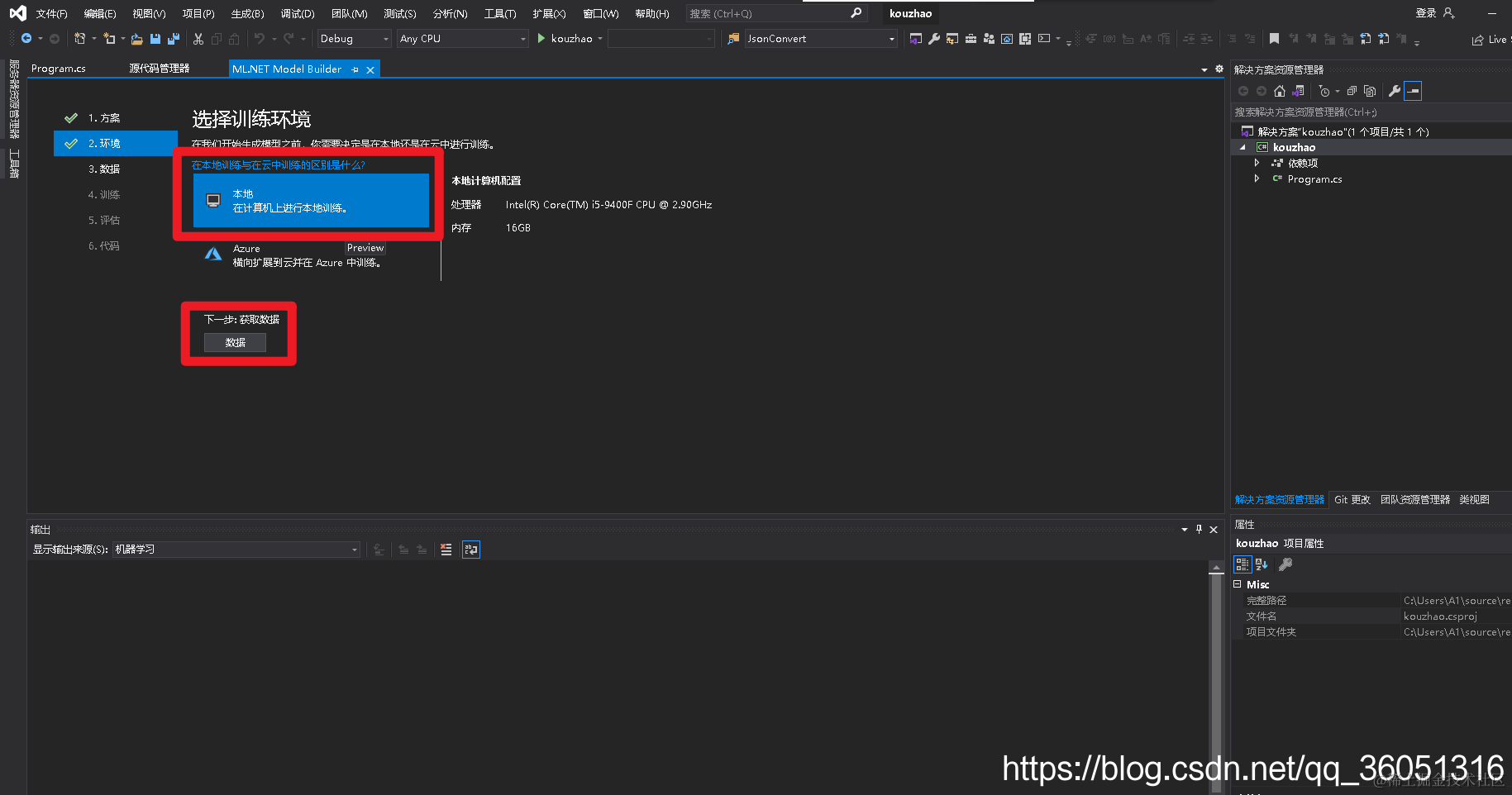Click Show All Files icon in Solution Explorer
The height and width of the screenshot is (795, 1512).
[x=1370, y=91]
